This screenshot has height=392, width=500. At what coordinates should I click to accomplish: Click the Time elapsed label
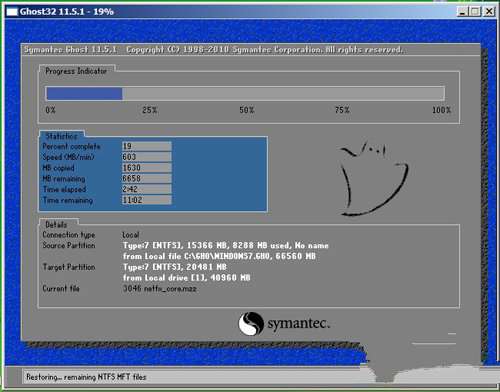pyautogui.click(x=64, y=189)
